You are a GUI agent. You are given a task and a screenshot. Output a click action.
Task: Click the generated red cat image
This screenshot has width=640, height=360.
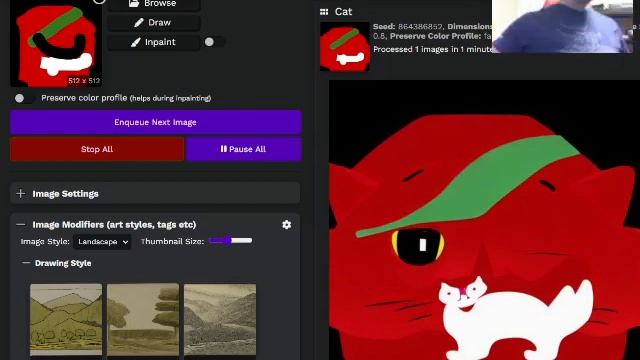click(484, 220)
